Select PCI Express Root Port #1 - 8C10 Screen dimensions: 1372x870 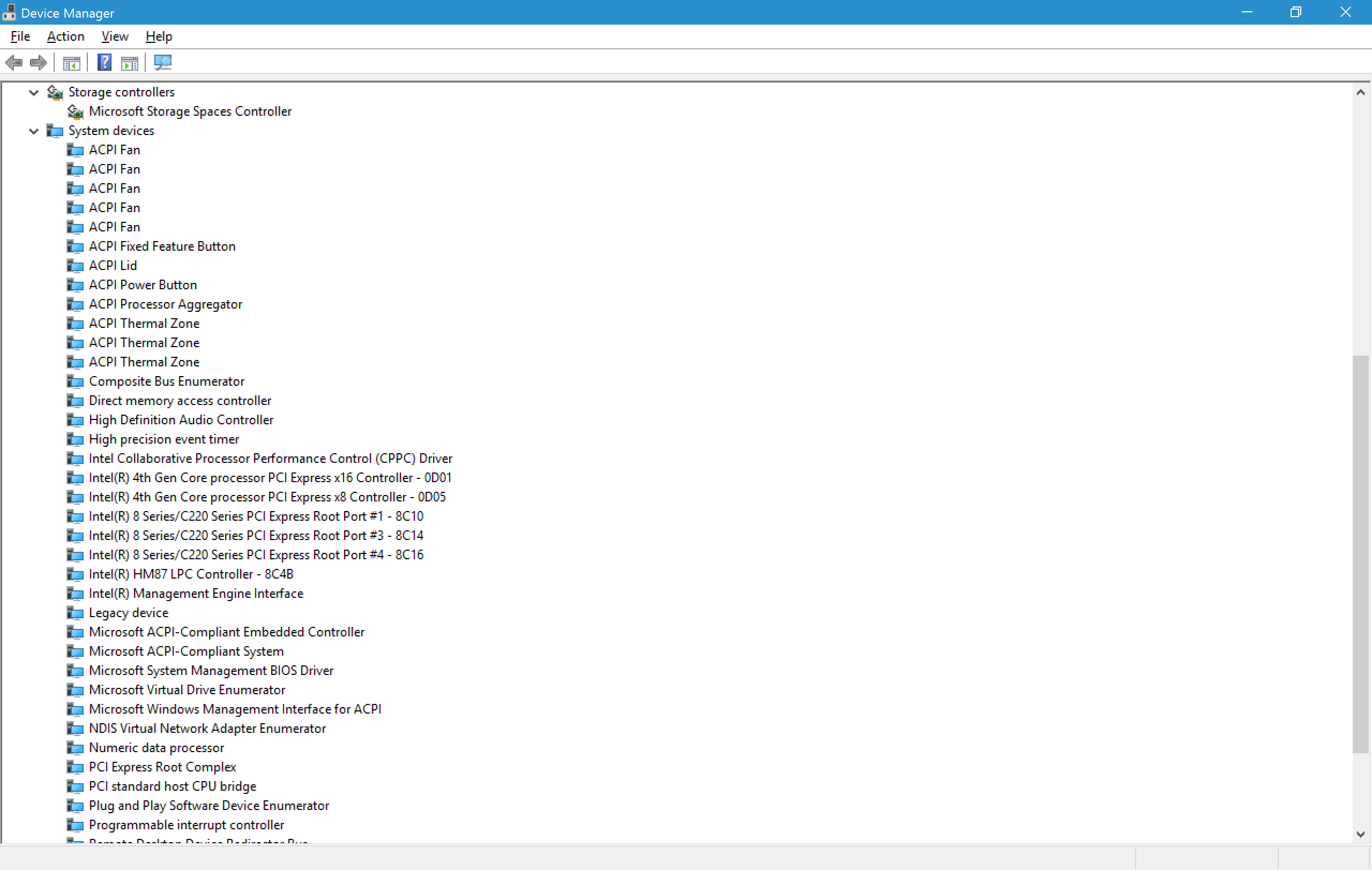(256, 517)
